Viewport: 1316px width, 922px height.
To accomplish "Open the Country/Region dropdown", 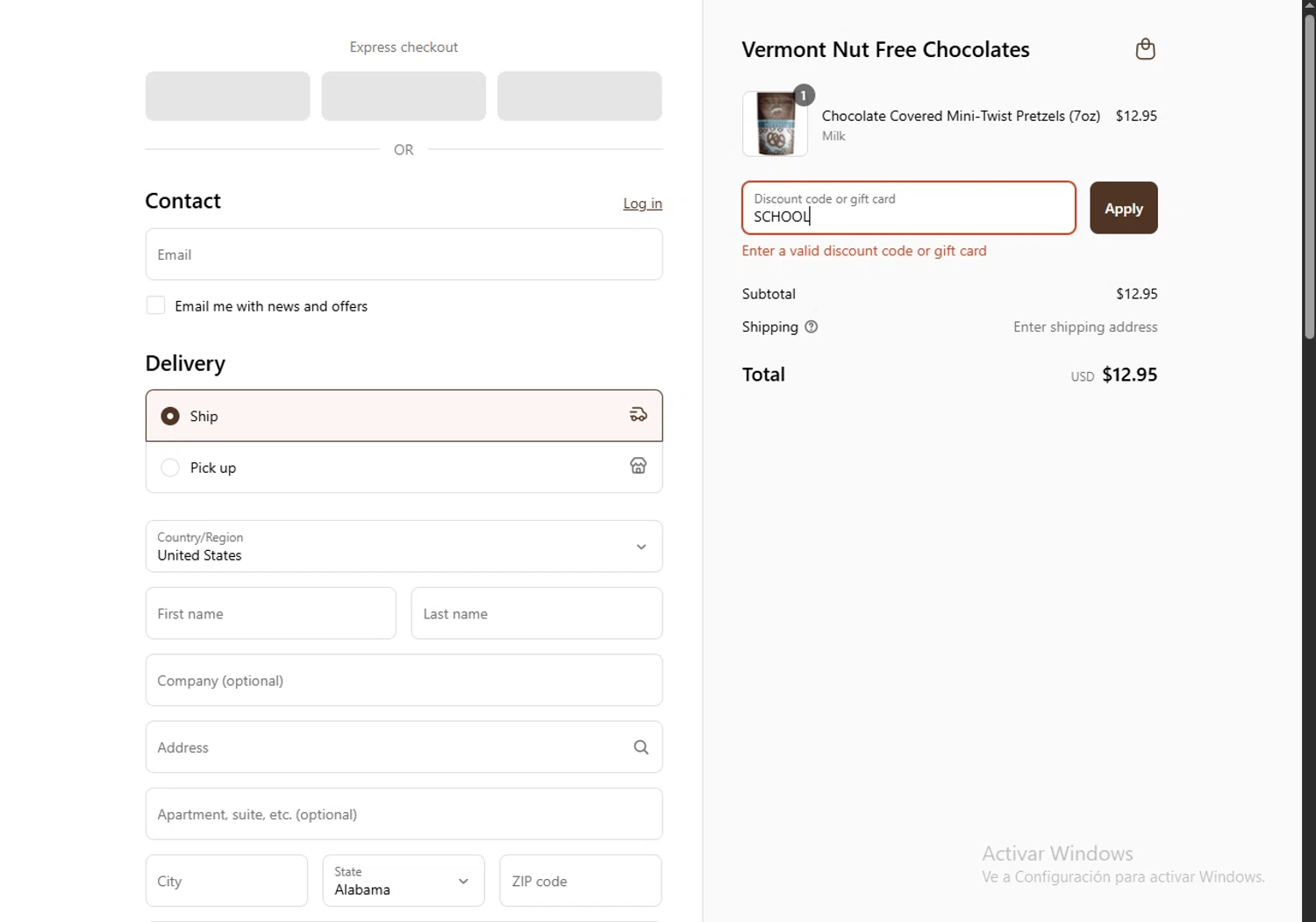I will [x=404, y=547].
